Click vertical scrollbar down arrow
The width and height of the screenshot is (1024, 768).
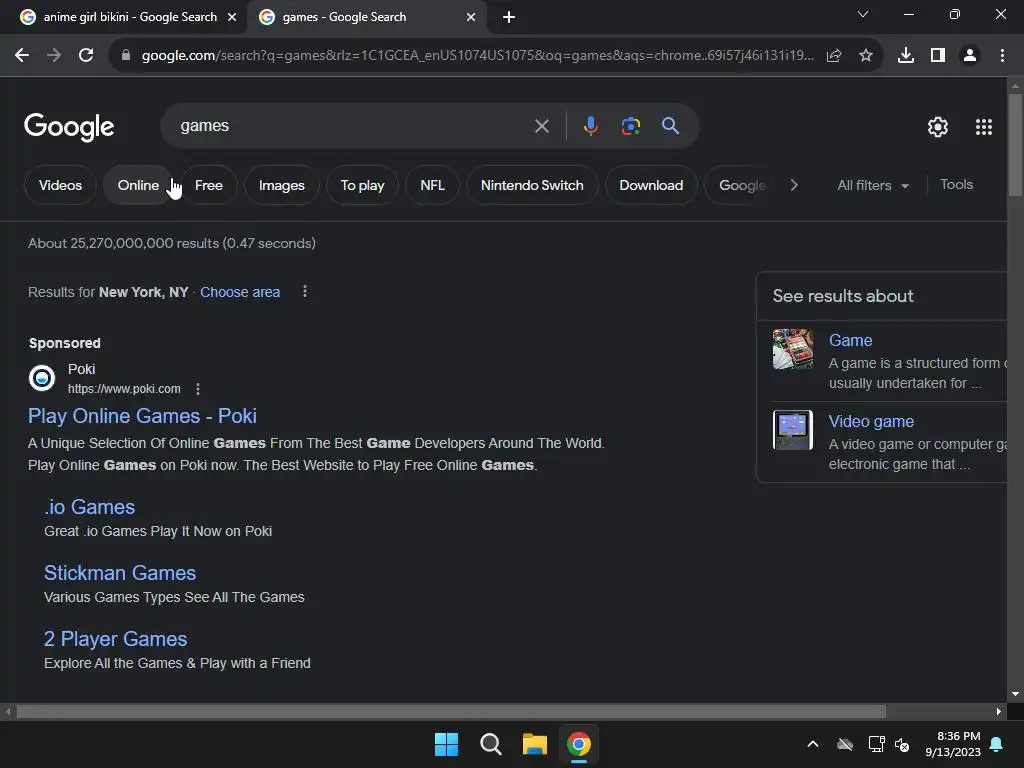[1015, 694]
